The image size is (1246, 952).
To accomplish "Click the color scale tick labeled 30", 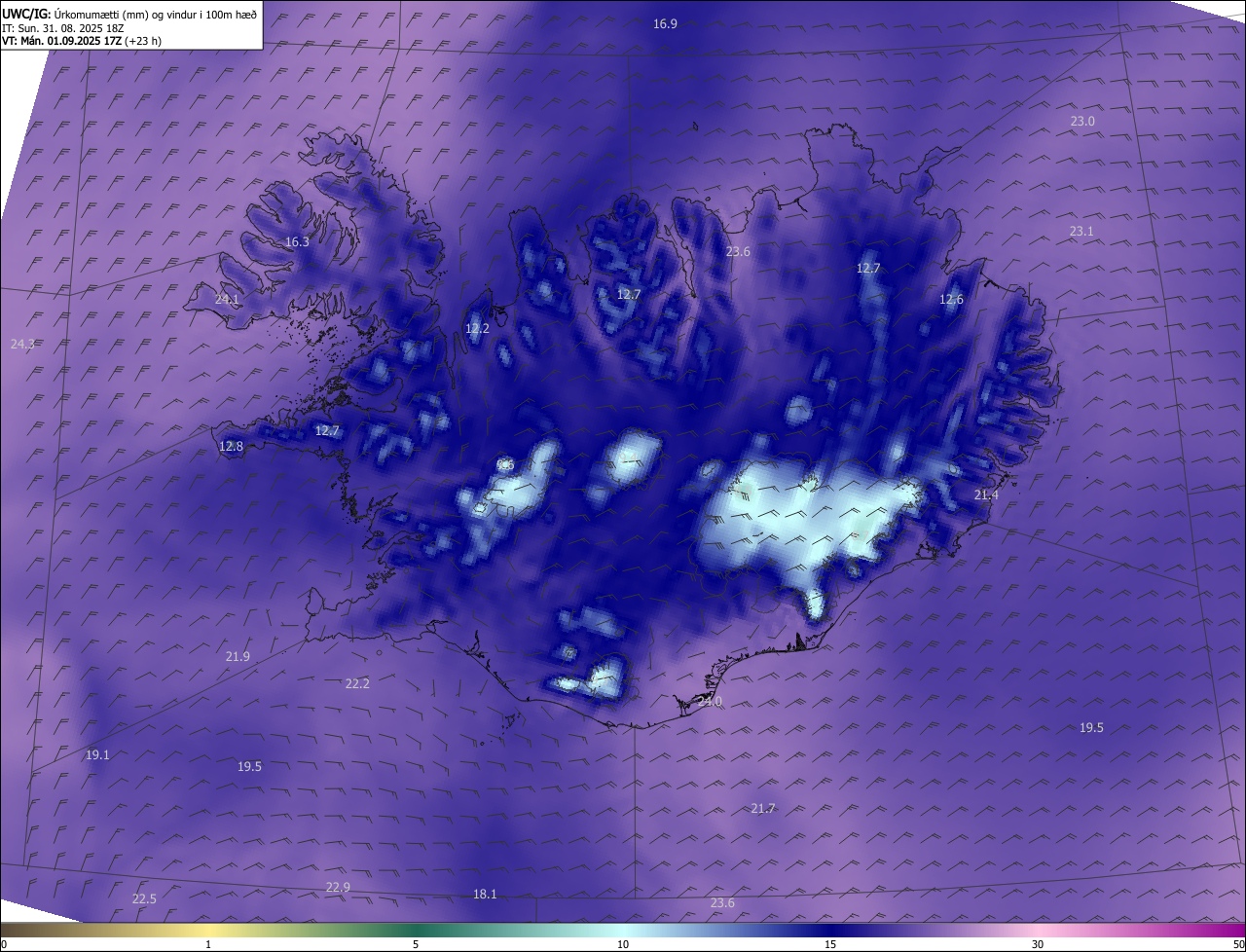I will (x=1038, y=944).
